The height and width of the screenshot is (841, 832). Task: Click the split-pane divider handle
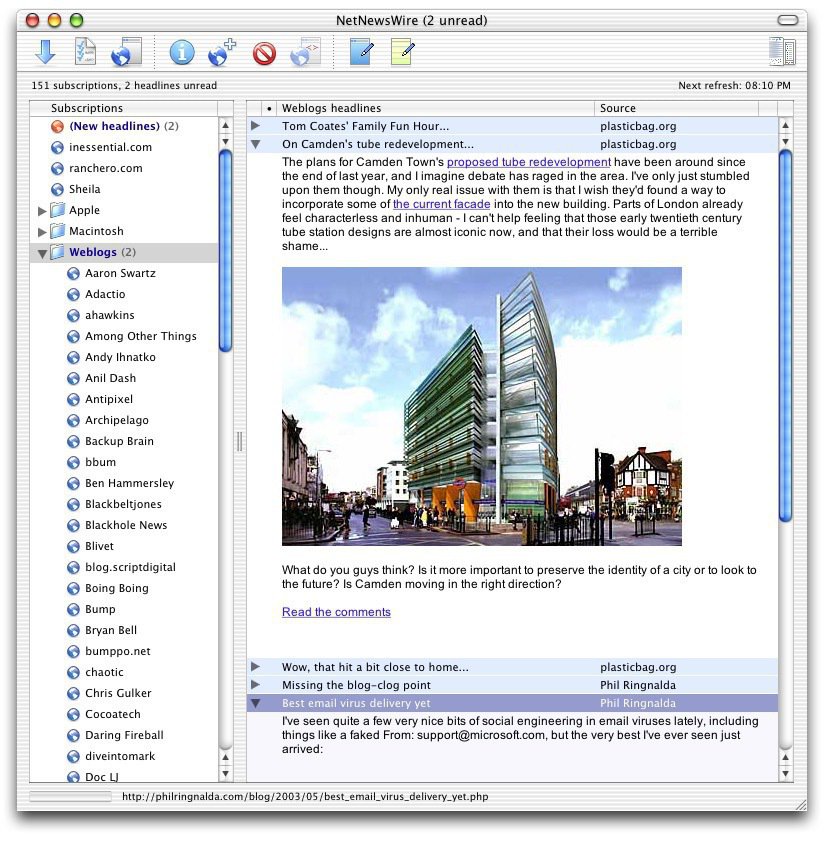pos(240,441)
